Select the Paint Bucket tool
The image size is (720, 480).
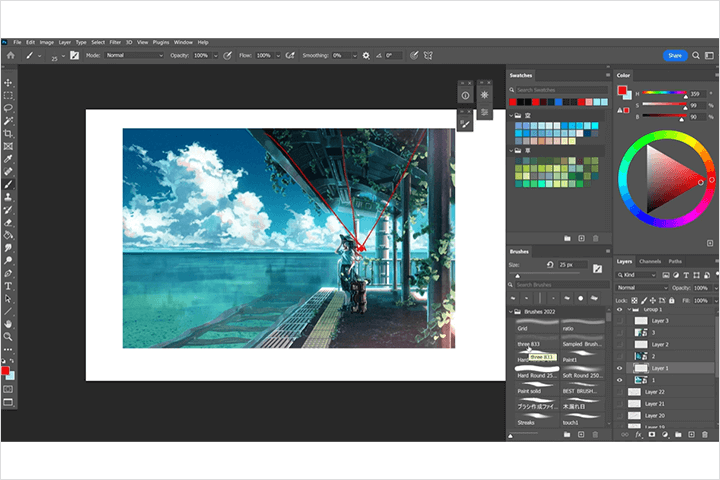coord(8,235)
